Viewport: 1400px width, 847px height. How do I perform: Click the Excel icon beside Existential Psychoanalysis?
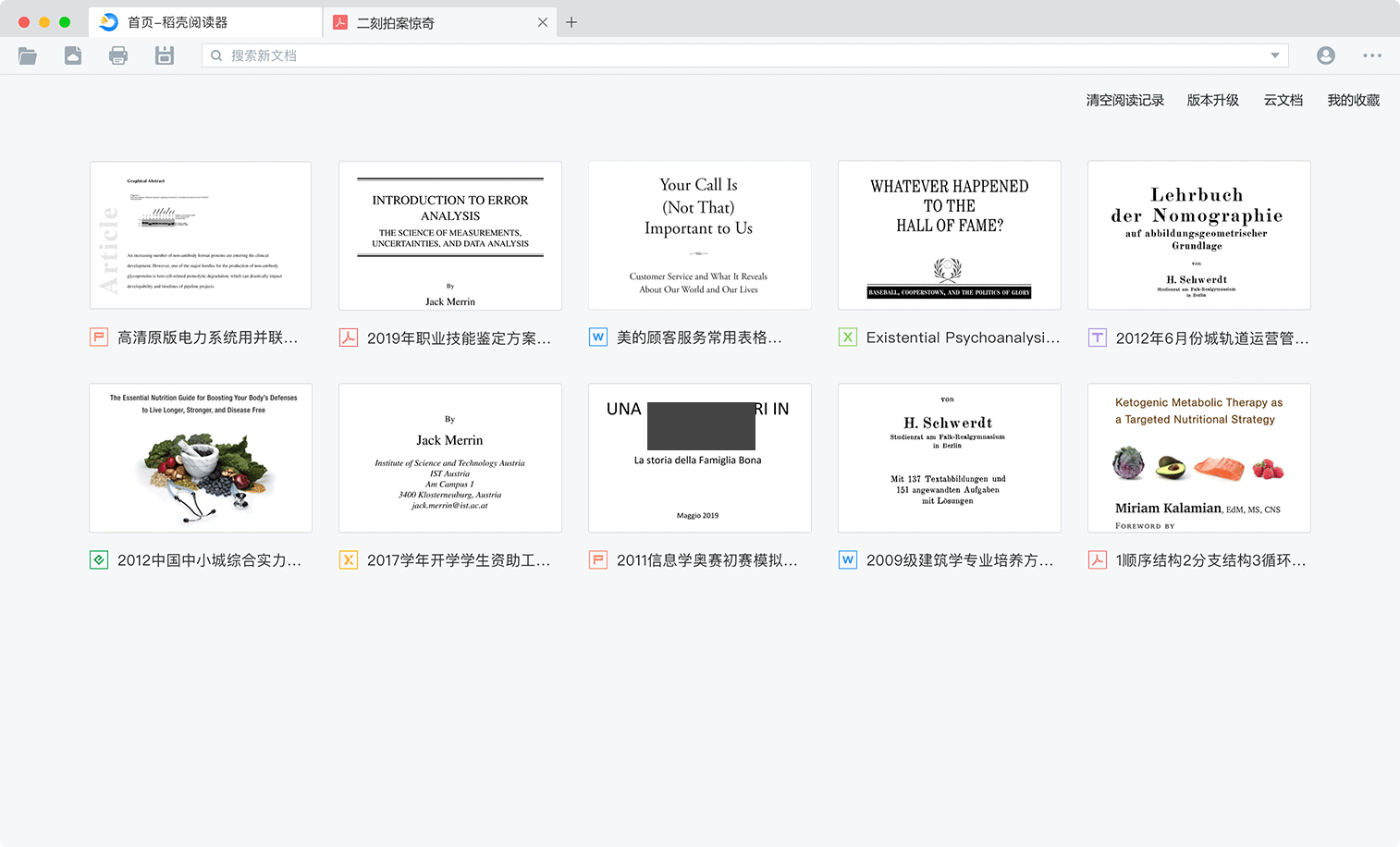click(847, 338)
